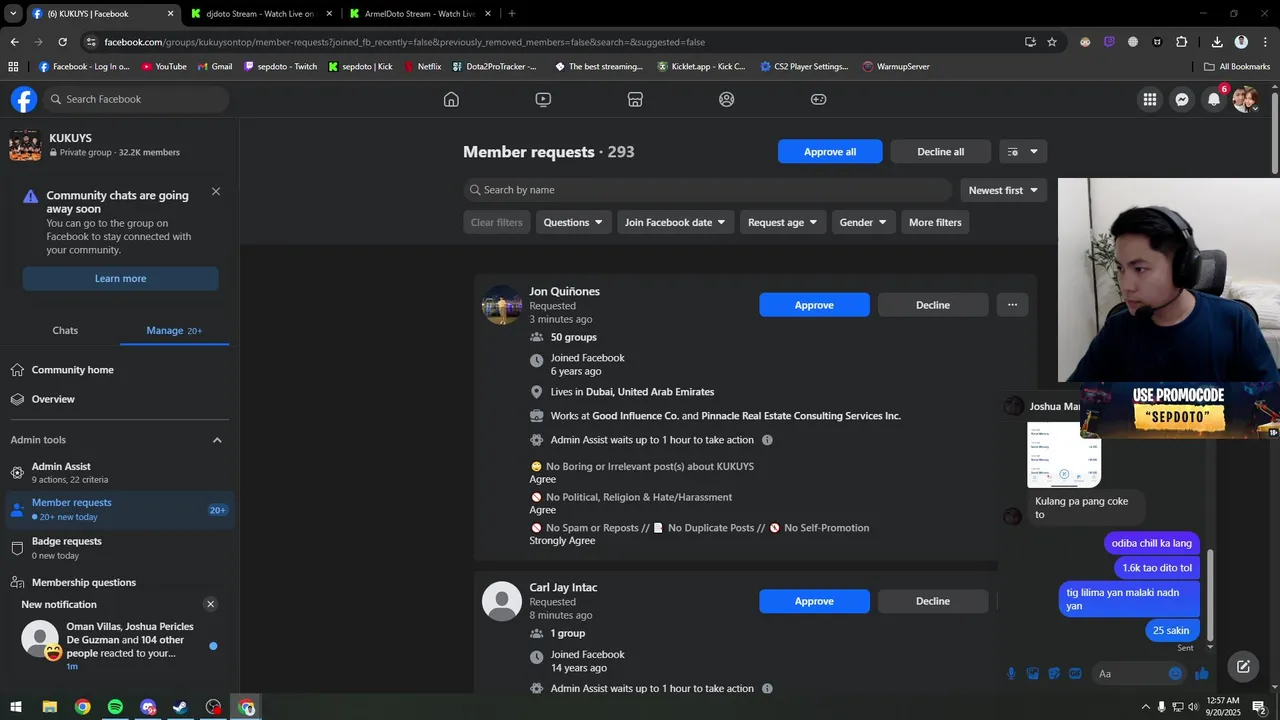Click the microphone voice clip icon in chat
The width and height of the screenshot is (1280, 720).
(x=1011, y=673)
